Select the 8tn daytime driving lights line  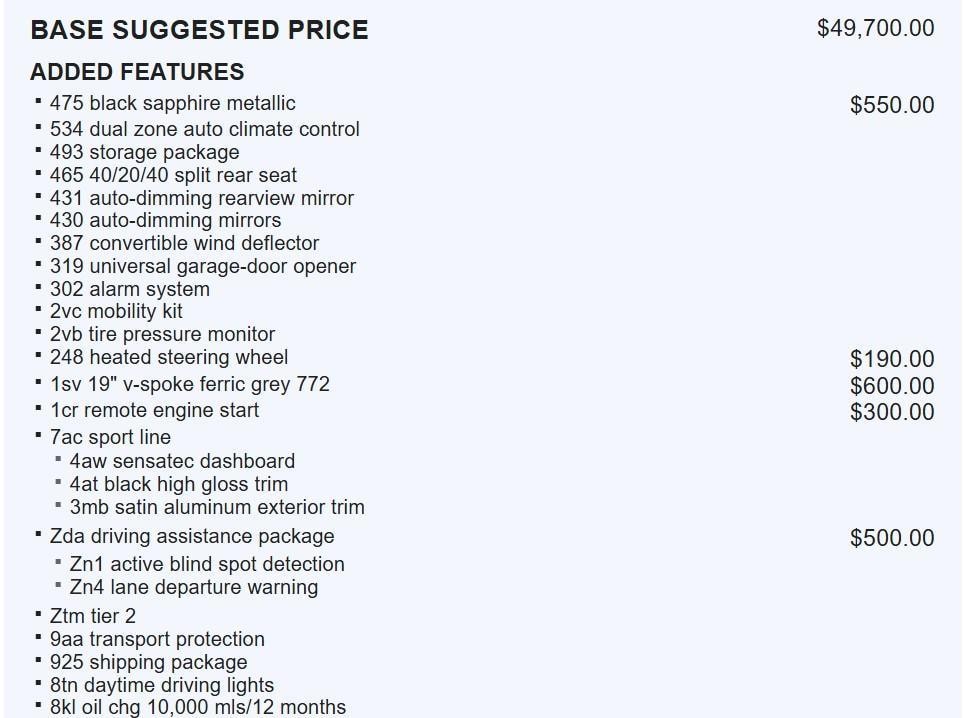pyautogui.click(x=161, y=685)
